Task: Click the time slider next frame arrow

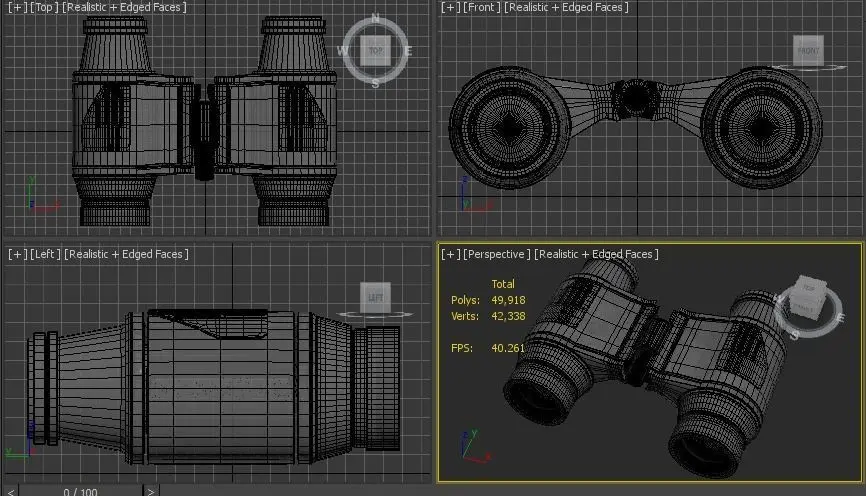Action: 150,491
